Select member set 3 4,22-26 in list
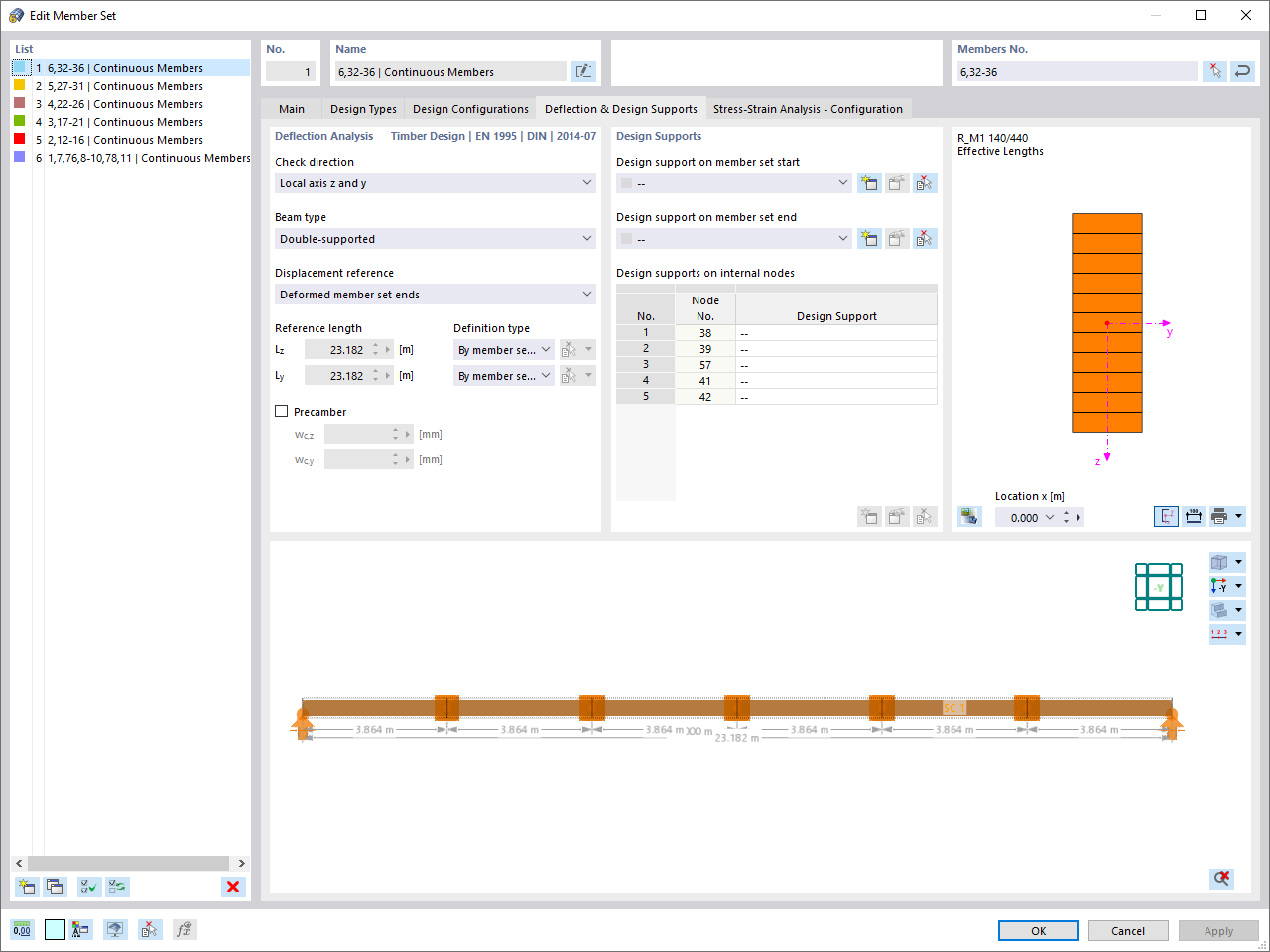The width and height of the screenshot is (1270, 952). [x=131, y=104]
